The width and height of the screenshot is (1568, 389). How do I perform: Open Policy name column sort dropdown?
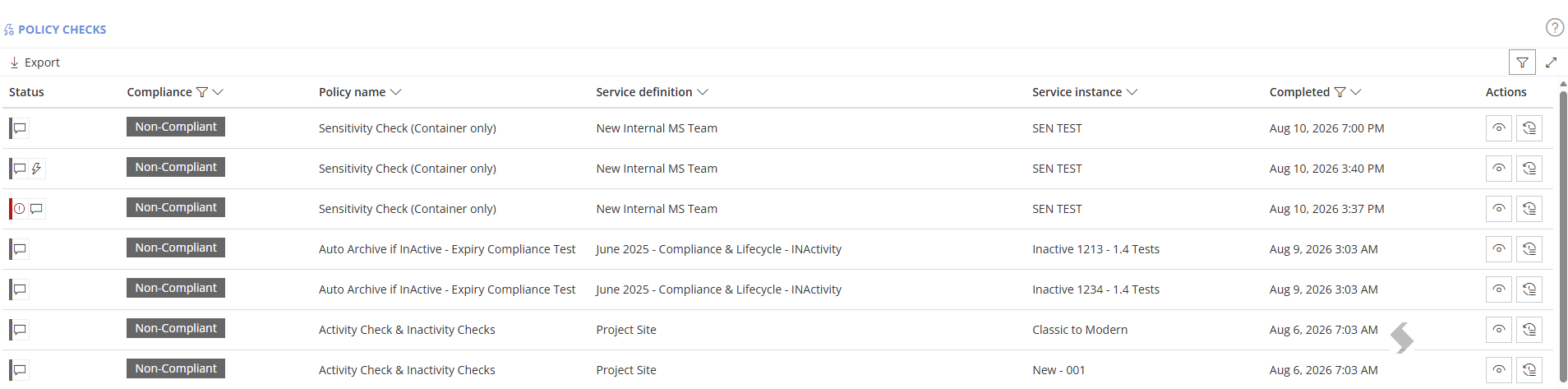click(x=395, y=92)
